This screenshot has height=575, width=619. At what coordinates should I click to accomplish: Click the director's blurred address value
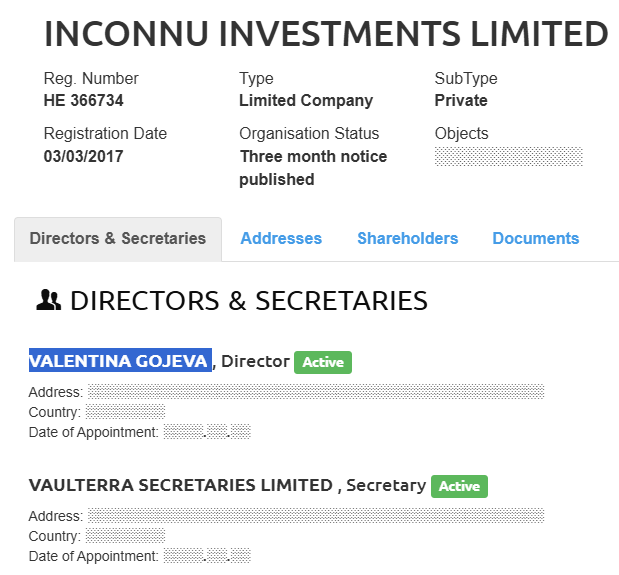coord(316,391)
